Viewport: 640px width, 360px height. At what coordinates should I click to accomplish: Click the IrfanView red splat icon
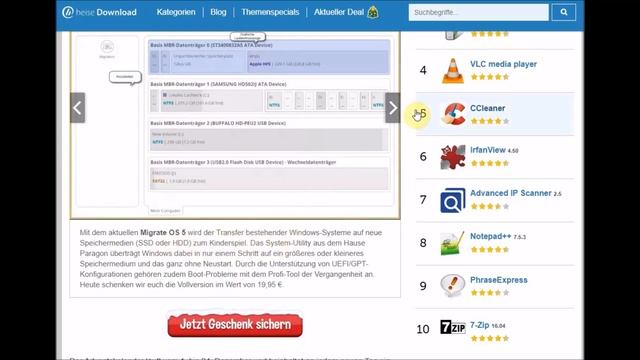(453, 157)
